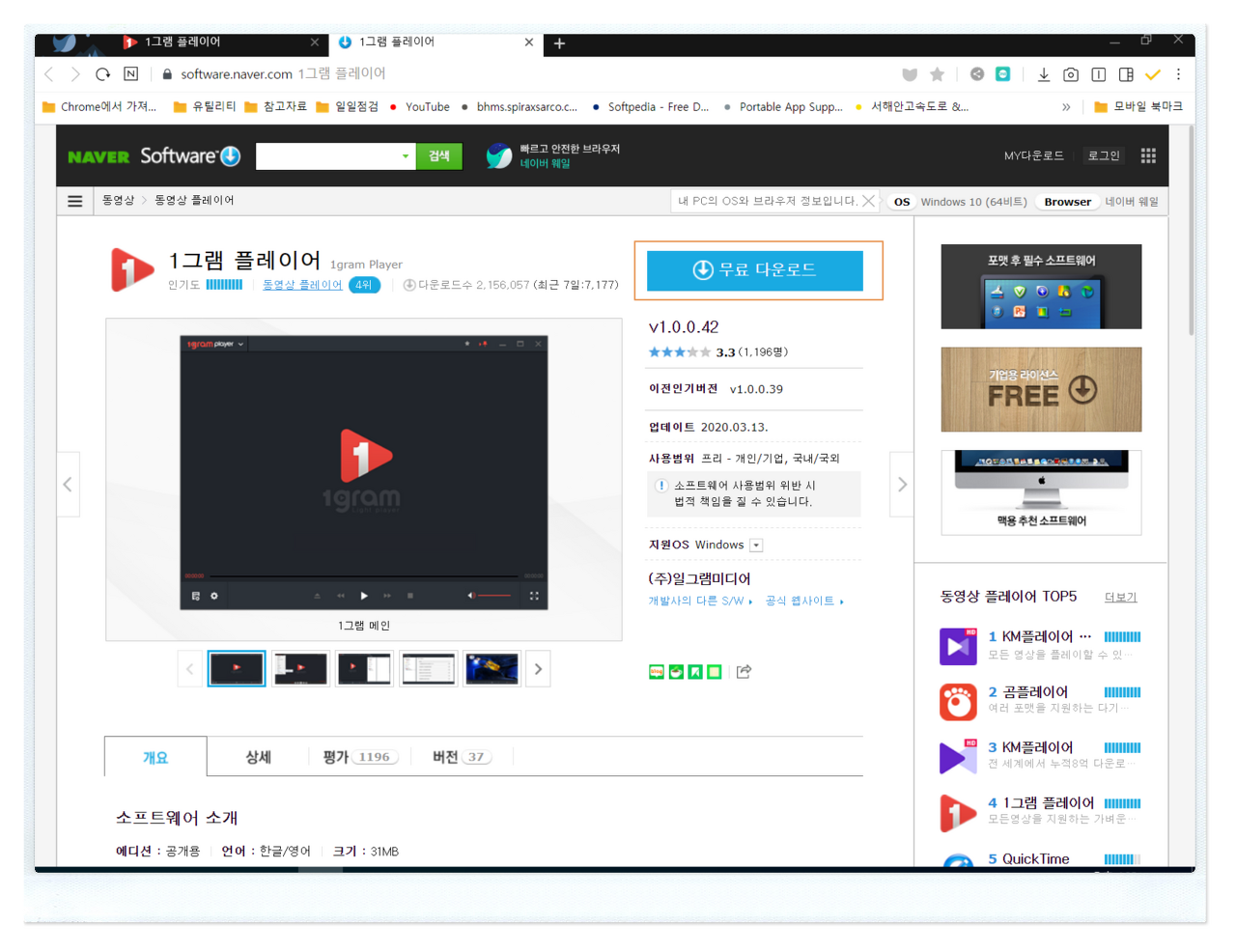Open the 공식 웹사이트 link
The height and width of the screenshot is (952, 1236).
click(804, 602)
